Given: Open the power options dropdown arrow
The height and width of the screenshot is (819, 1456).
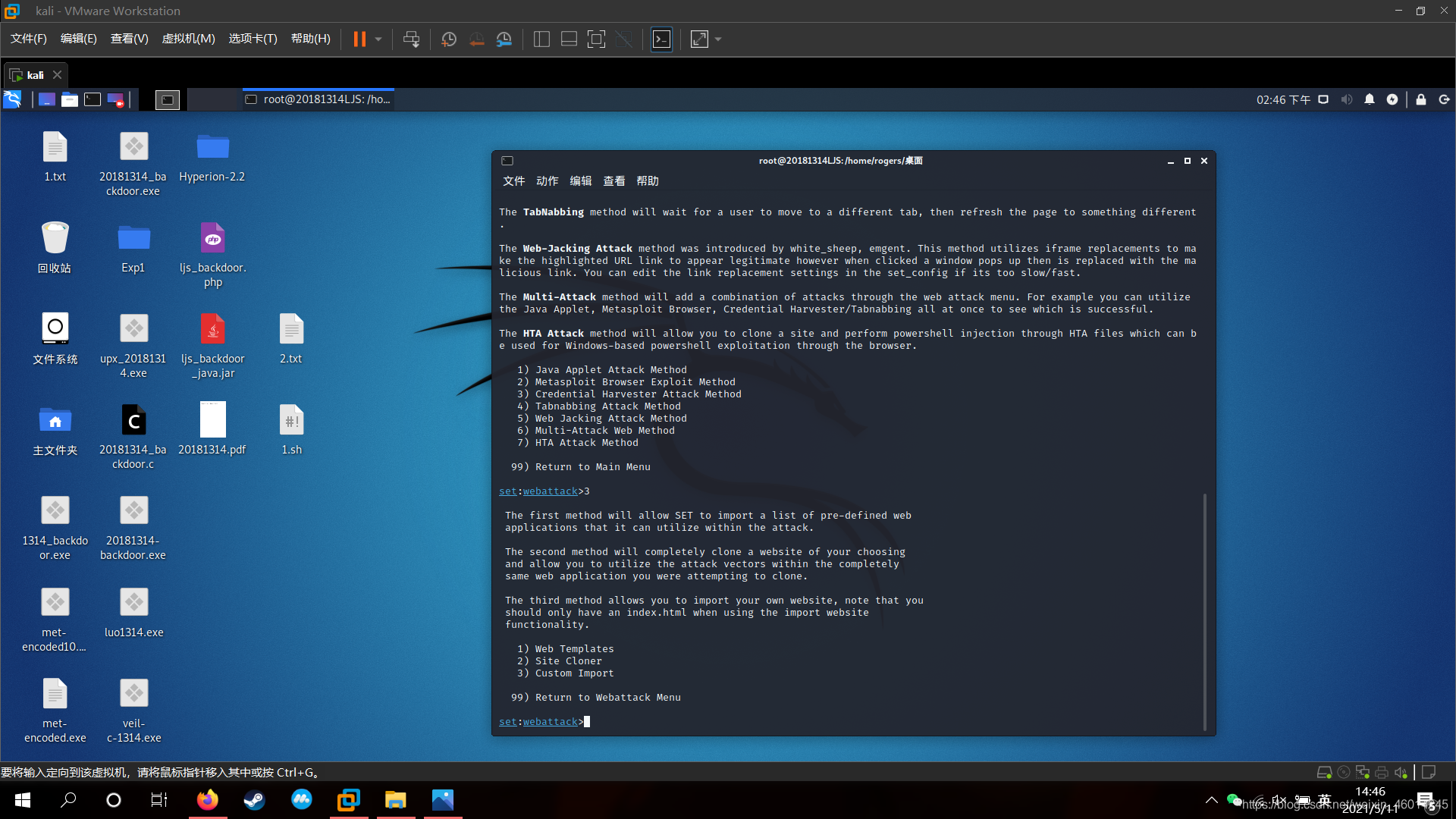Looking at the screenshot, I should tap(378, 39).
